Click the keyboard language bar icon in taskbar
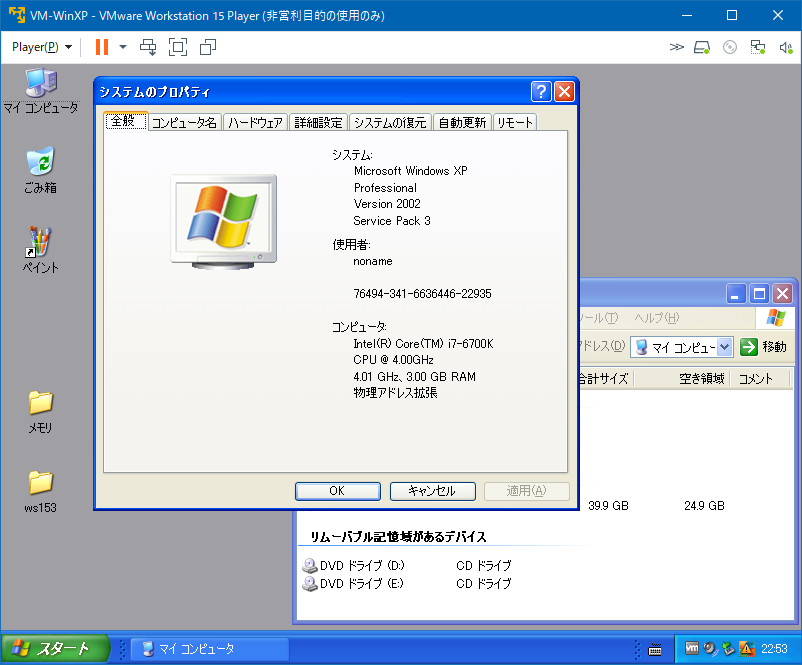 pos(655,650)
